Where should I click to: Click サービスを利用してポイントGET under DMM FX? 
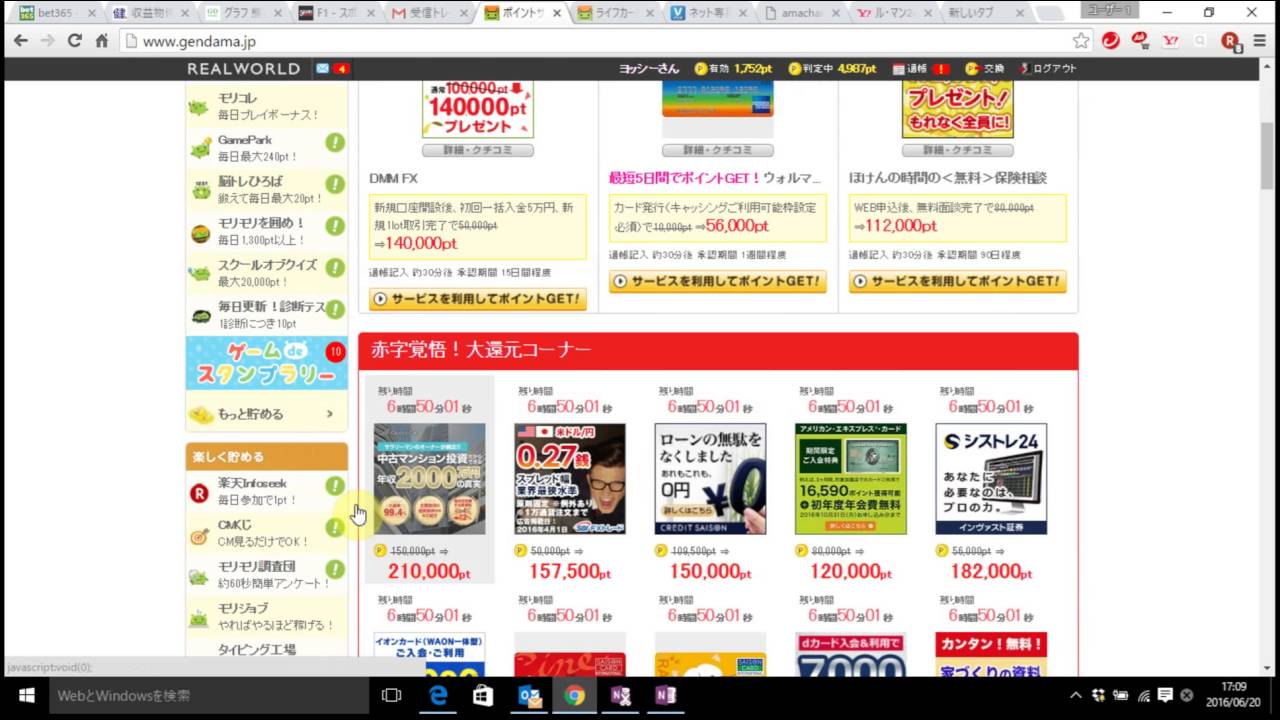pyautogui.click(x=478, y=299)
